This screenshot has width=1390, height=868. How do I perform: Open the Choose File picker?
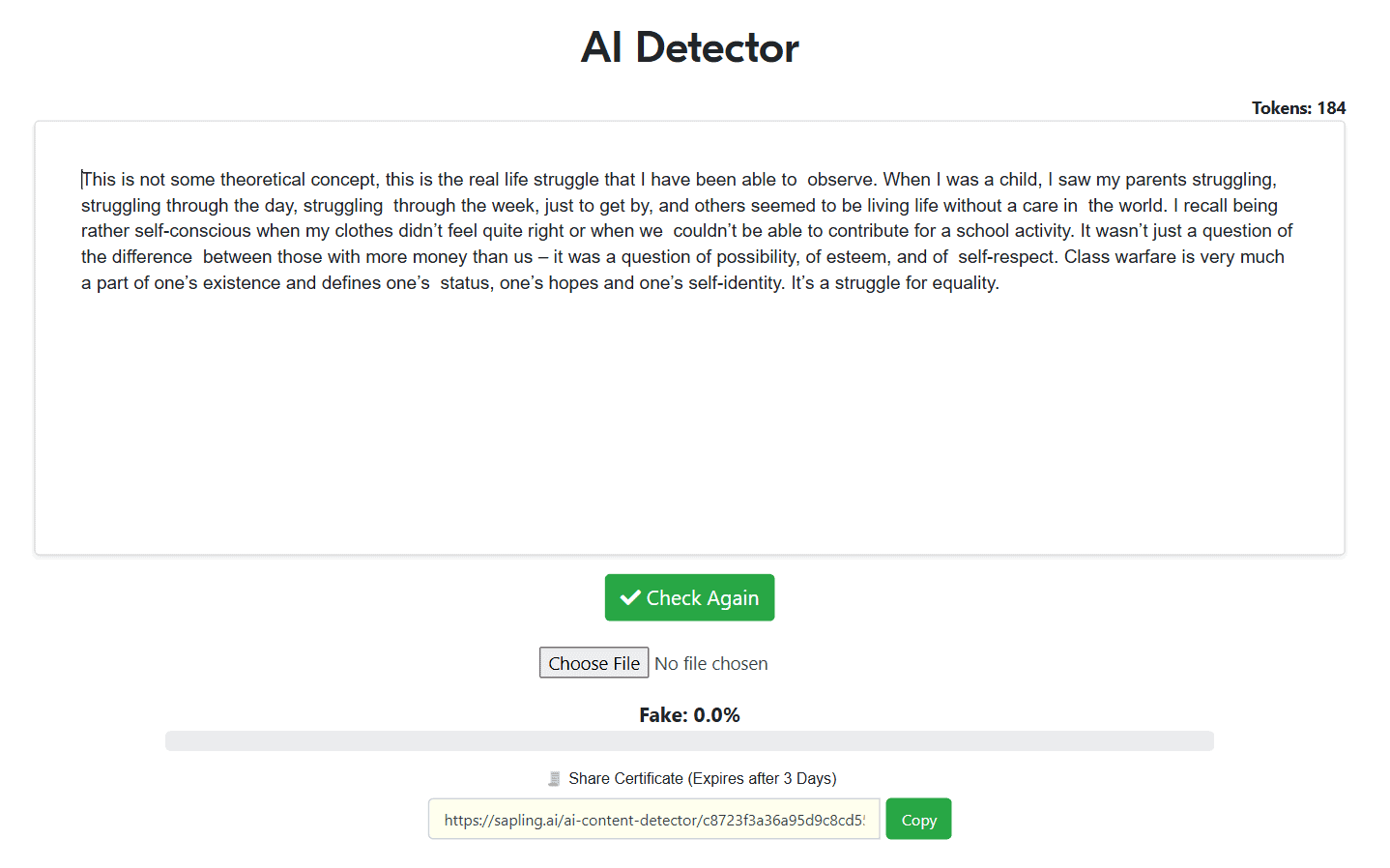tap(594, 663)
